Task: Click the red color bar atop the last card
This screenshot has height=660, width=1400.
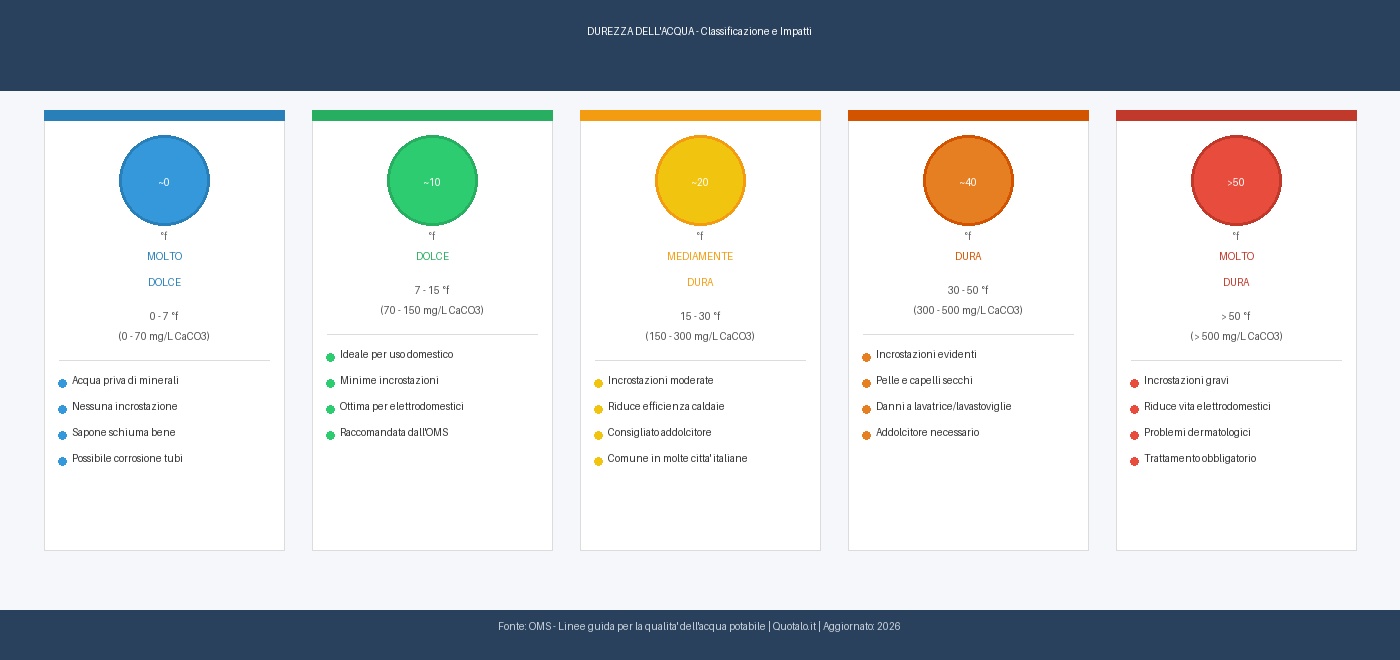Action: click(x=1236, y=115)
